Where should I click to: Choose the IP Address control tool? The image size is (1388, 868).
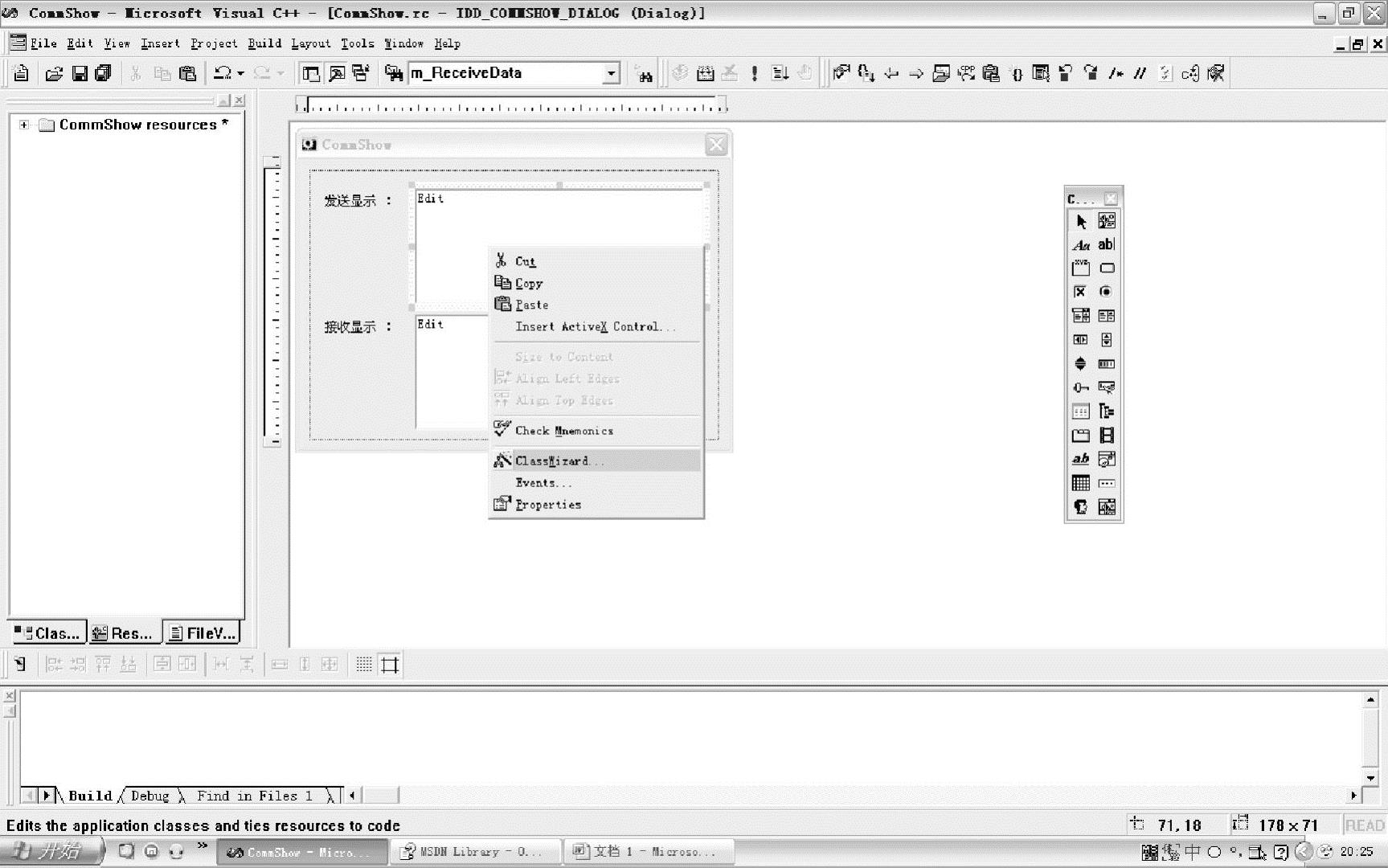click(1107, 483)
